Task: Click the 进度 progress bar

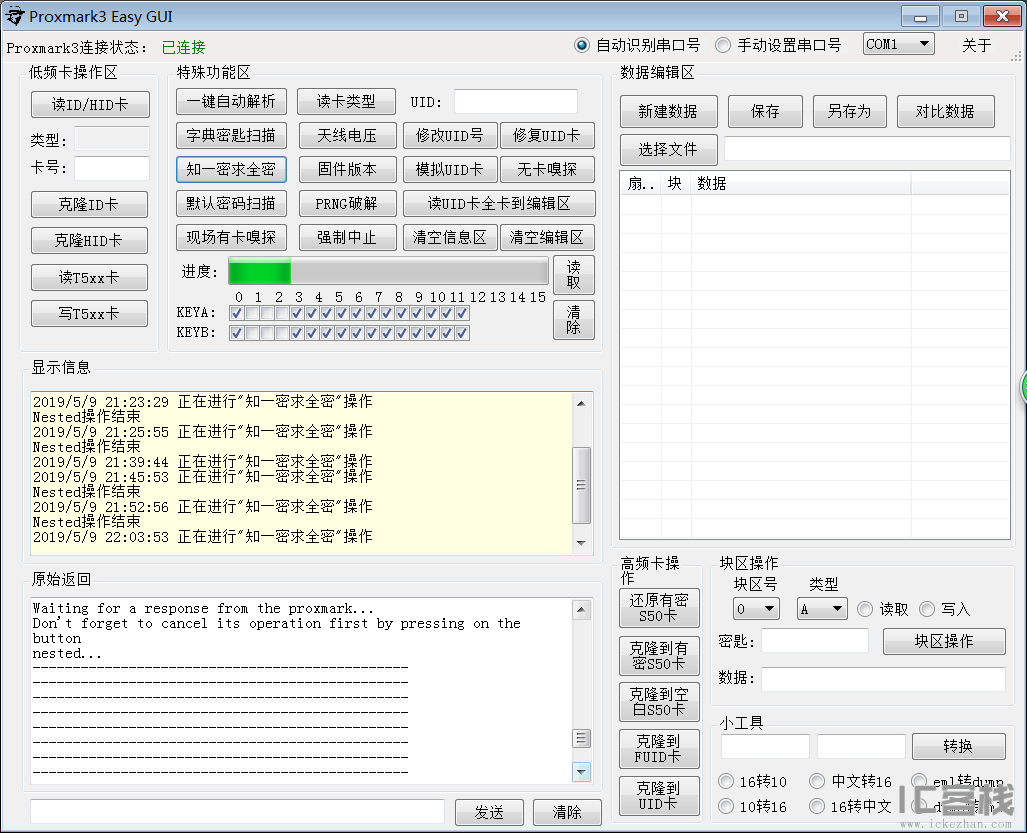Action: (x=388, y=271)
